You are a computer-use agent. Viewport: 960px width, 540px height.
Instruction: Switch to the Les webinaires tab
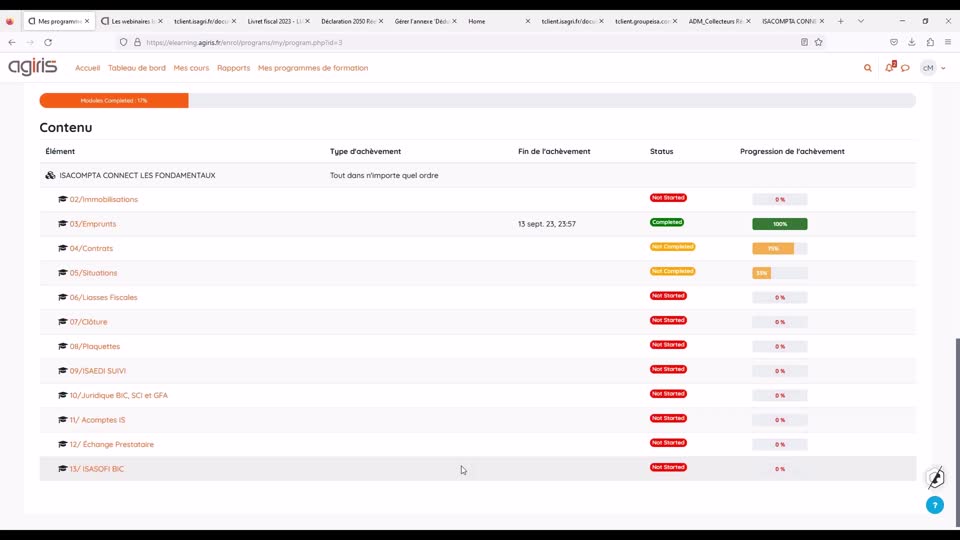click(132, 21)
